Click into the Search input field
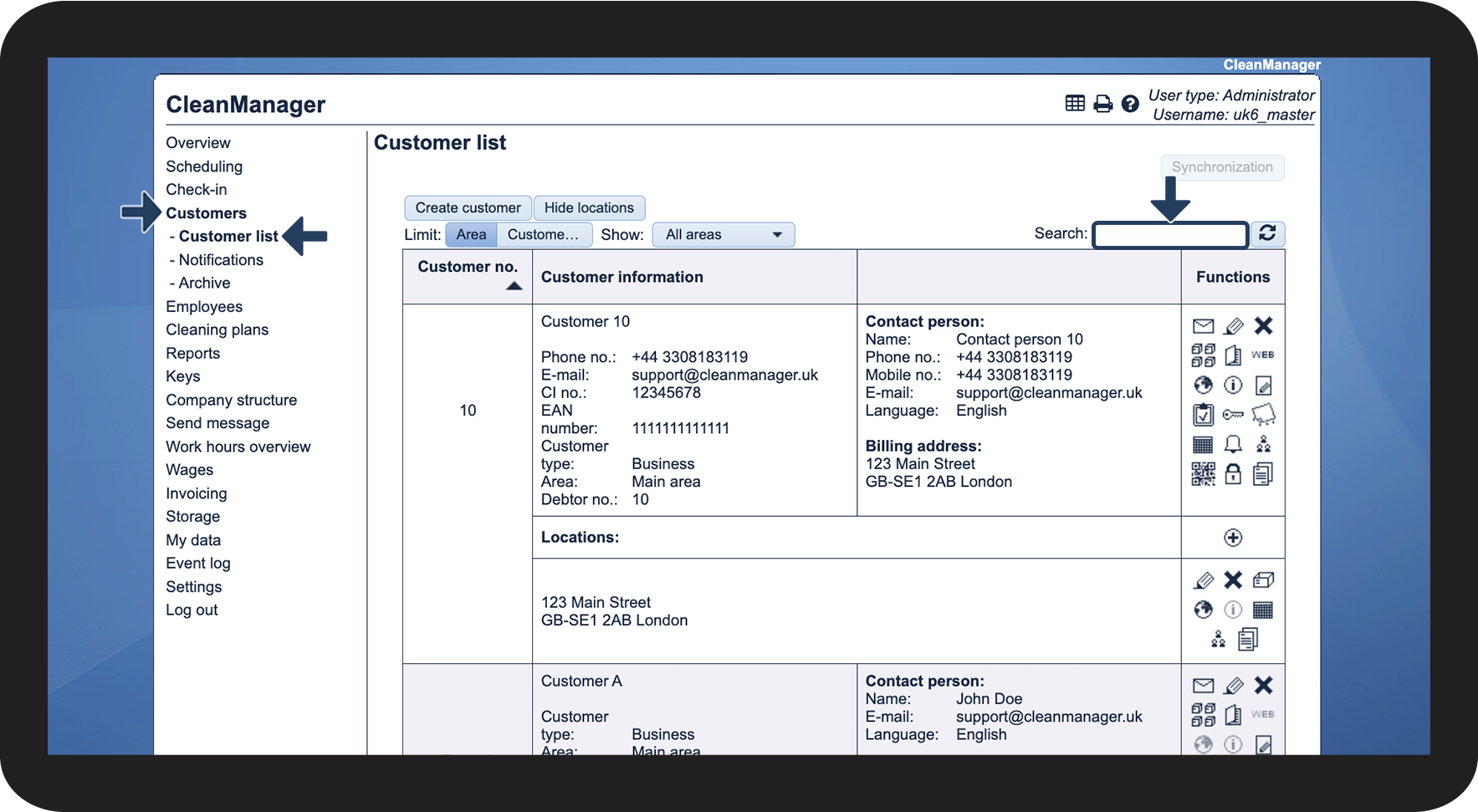This screenshot has height=812, width=1478. point(1170,235)
